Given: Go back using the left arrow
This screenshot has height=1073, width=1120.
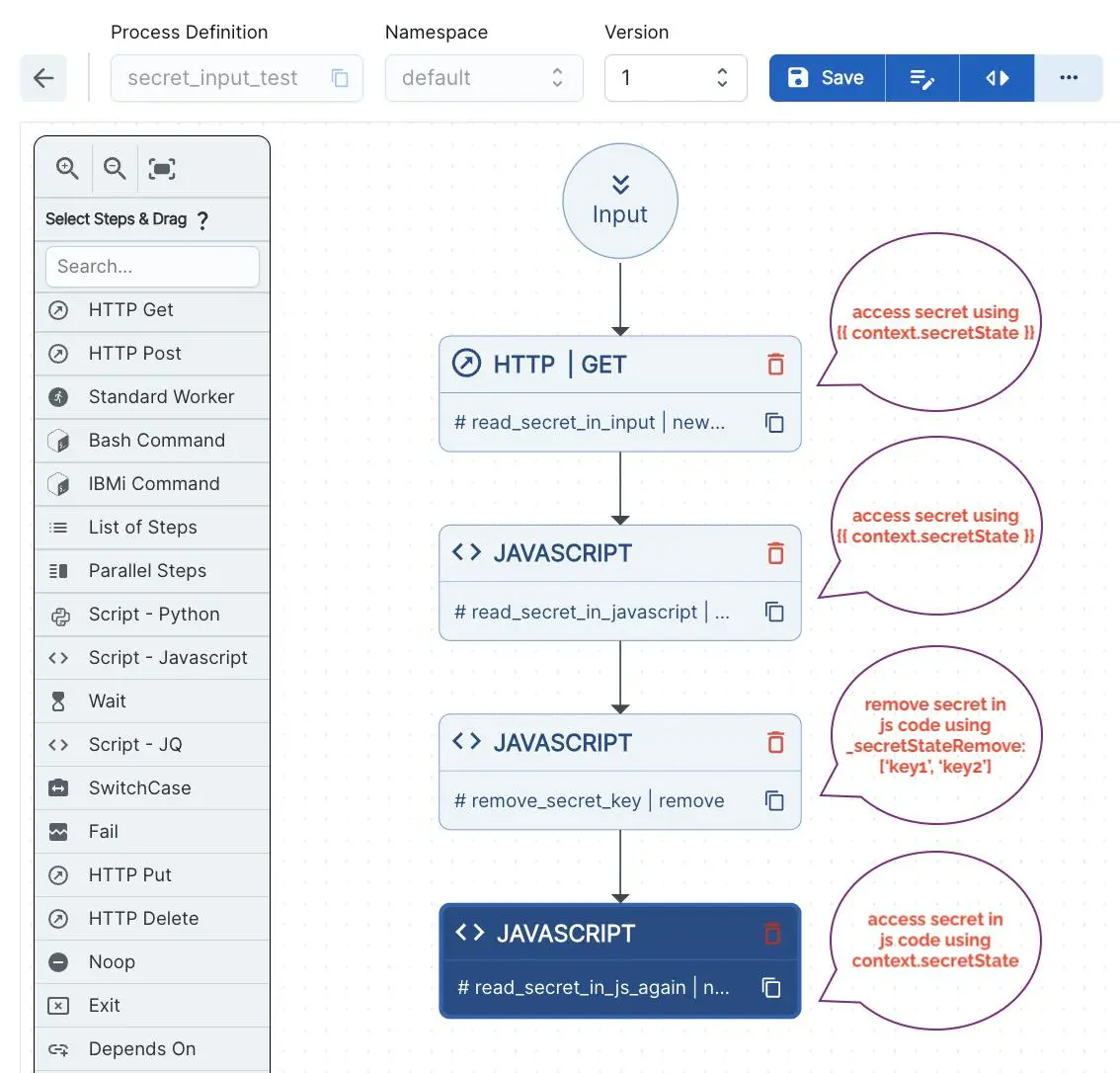Looking at the screenshot, I should pyautogui.click(x=43, y=78).
